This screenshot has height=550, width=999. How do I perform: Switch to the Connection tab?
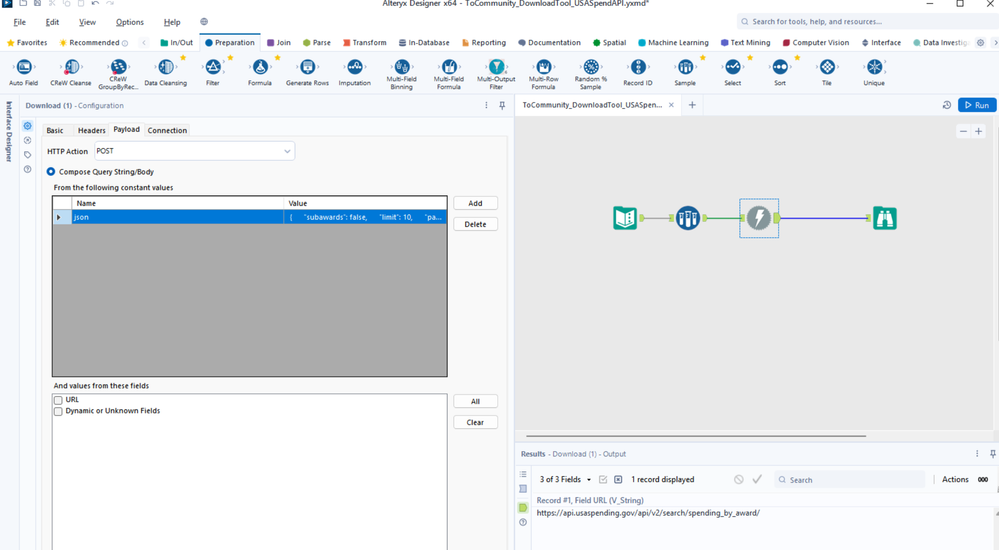click(167, 130)
